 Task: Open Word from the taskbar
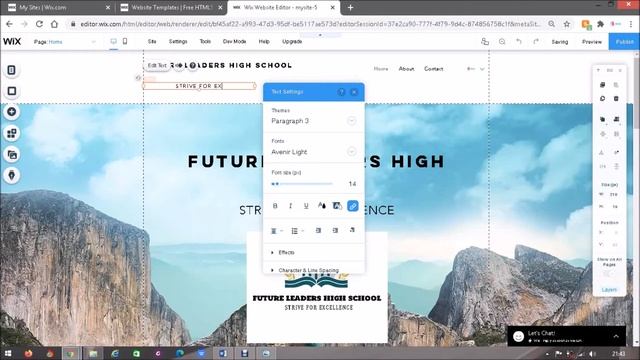tap(223, 353)
